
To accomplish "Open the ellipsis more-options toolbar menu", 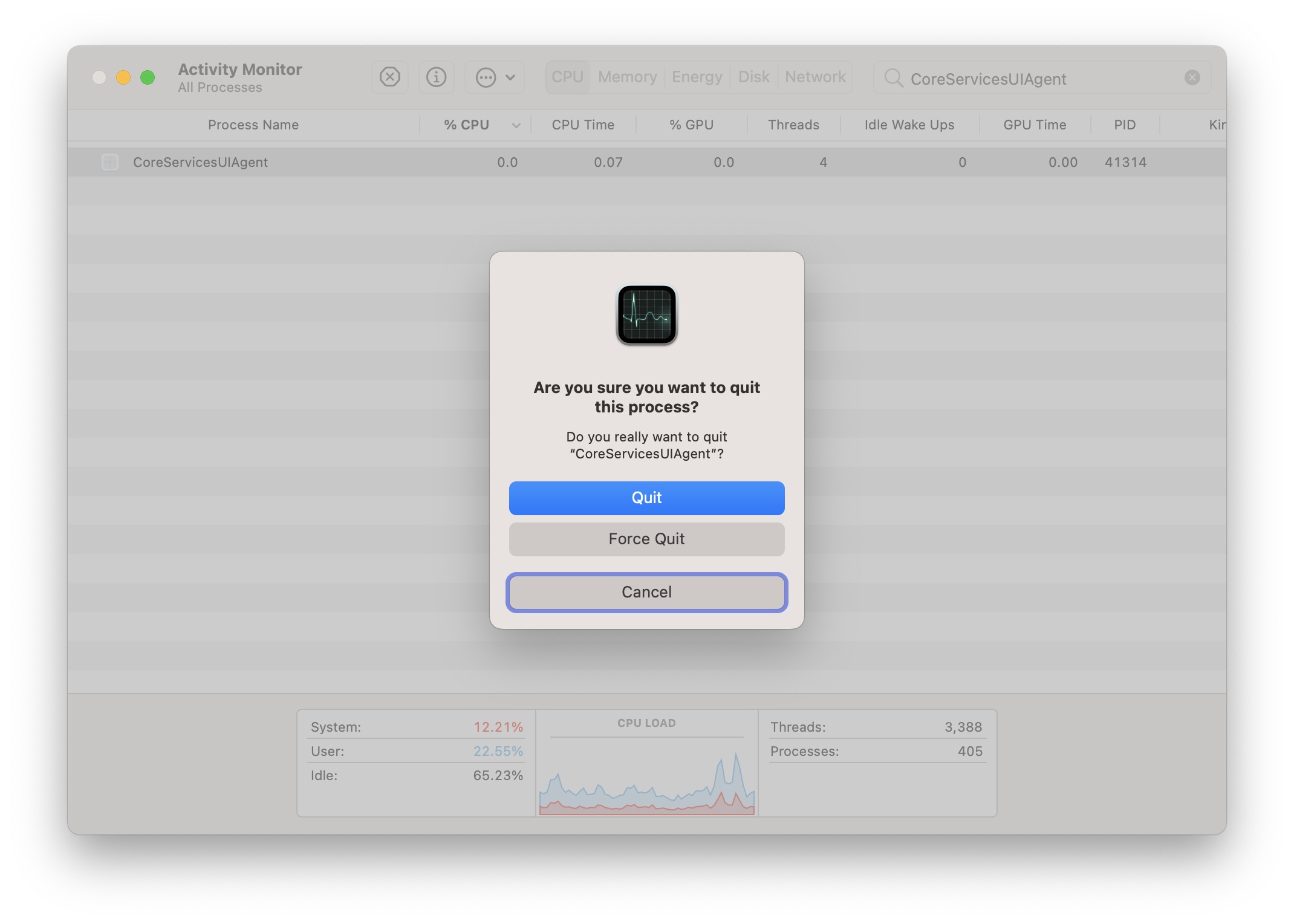I will click(495, 77).
